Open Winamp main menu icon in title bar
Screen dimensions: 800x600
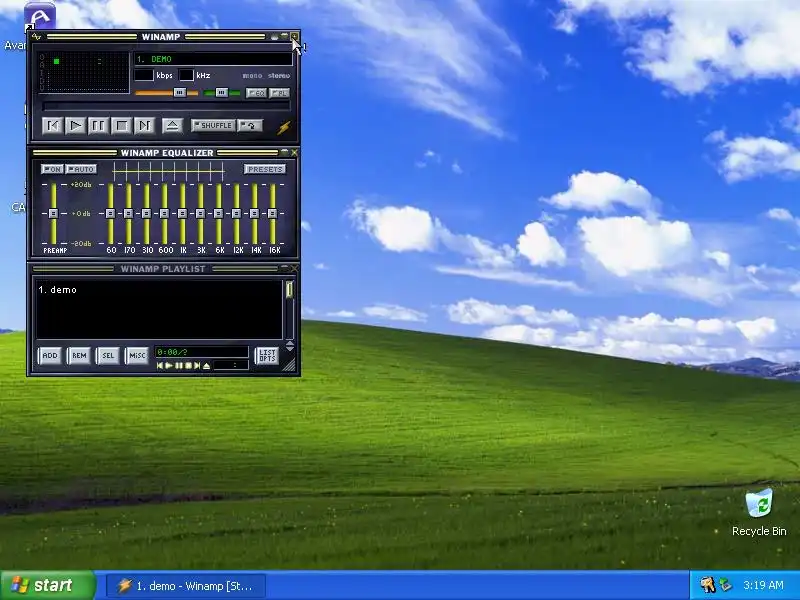point(36,37)
